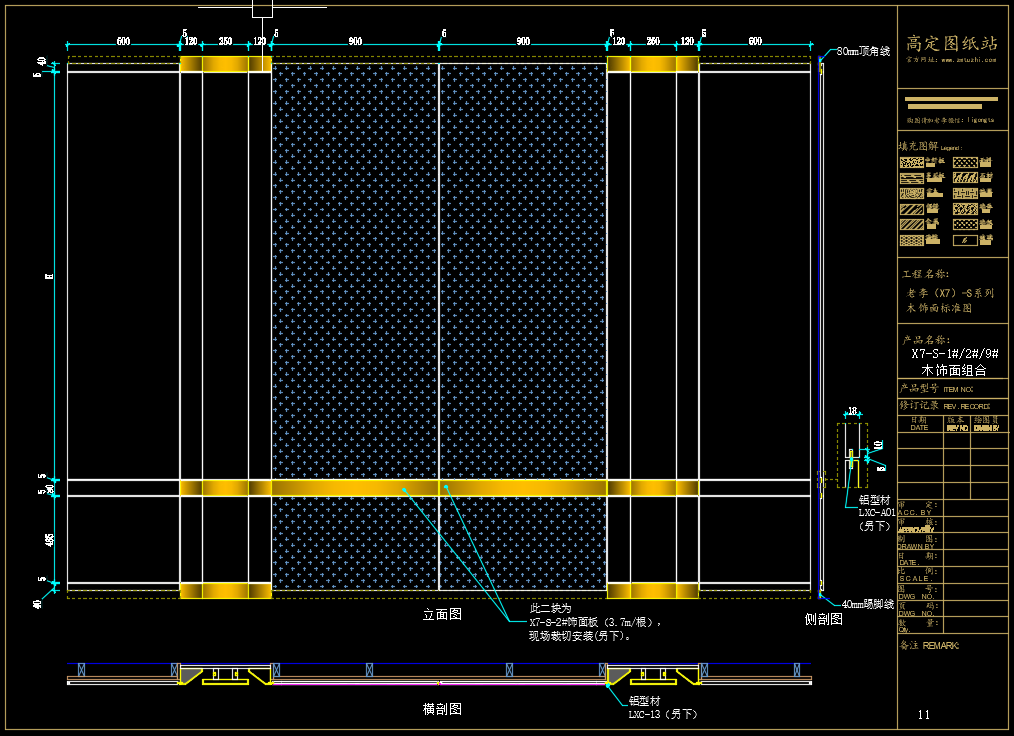1014x736 pixels.
Task: Click the 高定图纸站 title block logo
Action: tap(951, 43)
